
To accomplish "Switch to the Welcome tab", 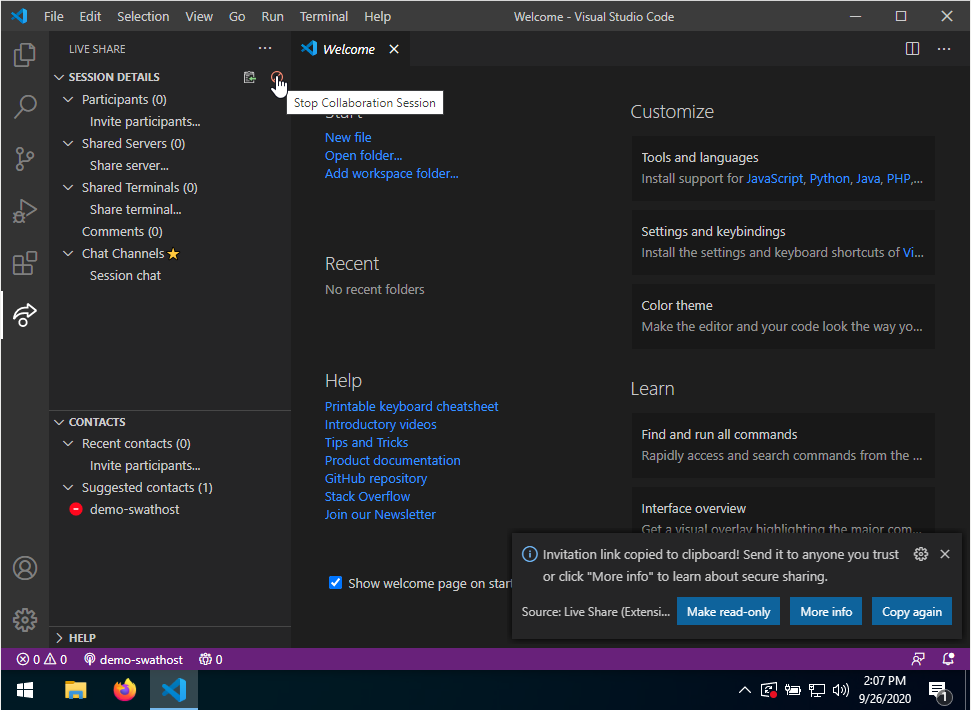I will [347, 47].
